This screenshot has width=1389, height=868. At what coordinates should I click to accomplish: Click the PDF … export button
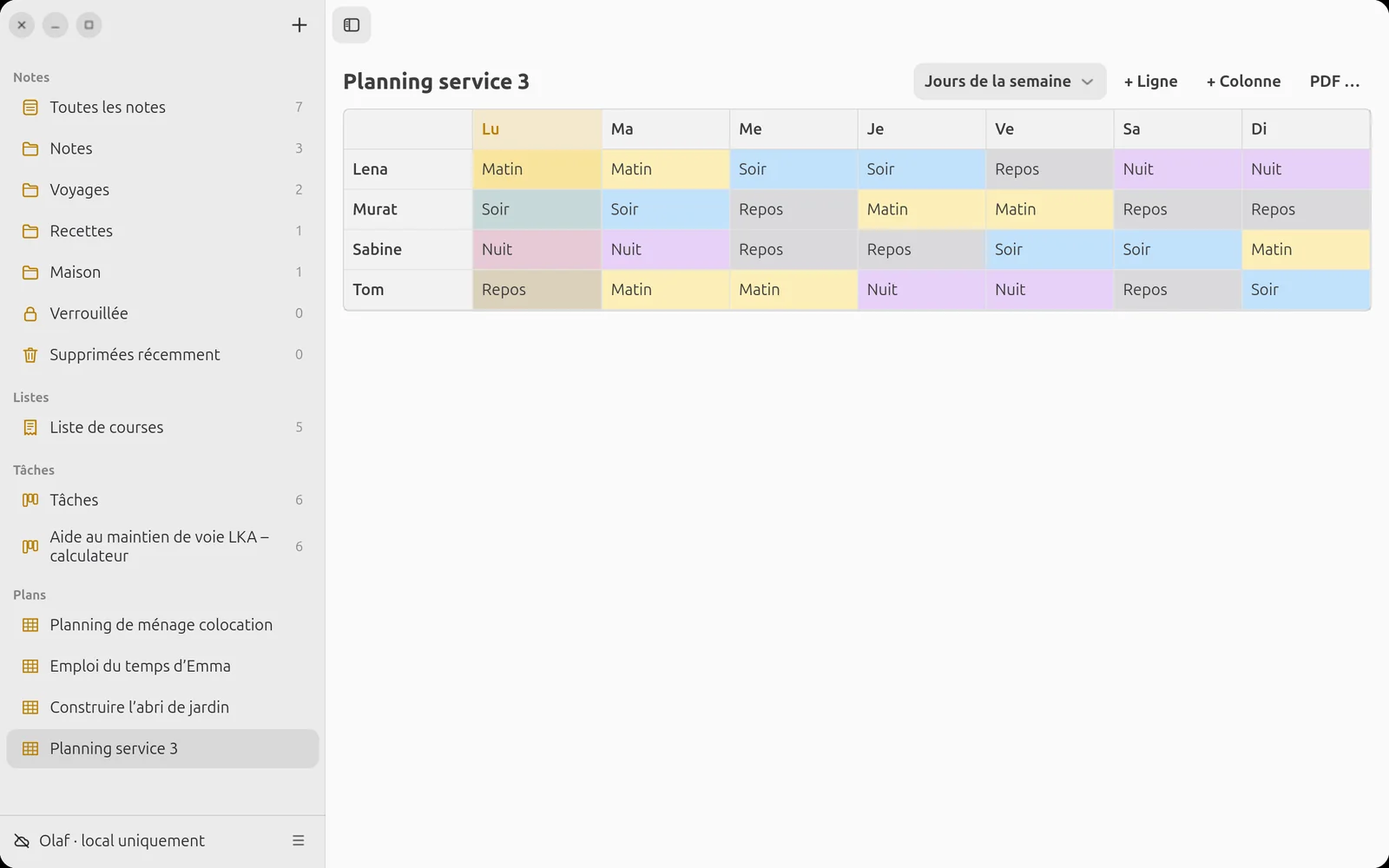1334,82
